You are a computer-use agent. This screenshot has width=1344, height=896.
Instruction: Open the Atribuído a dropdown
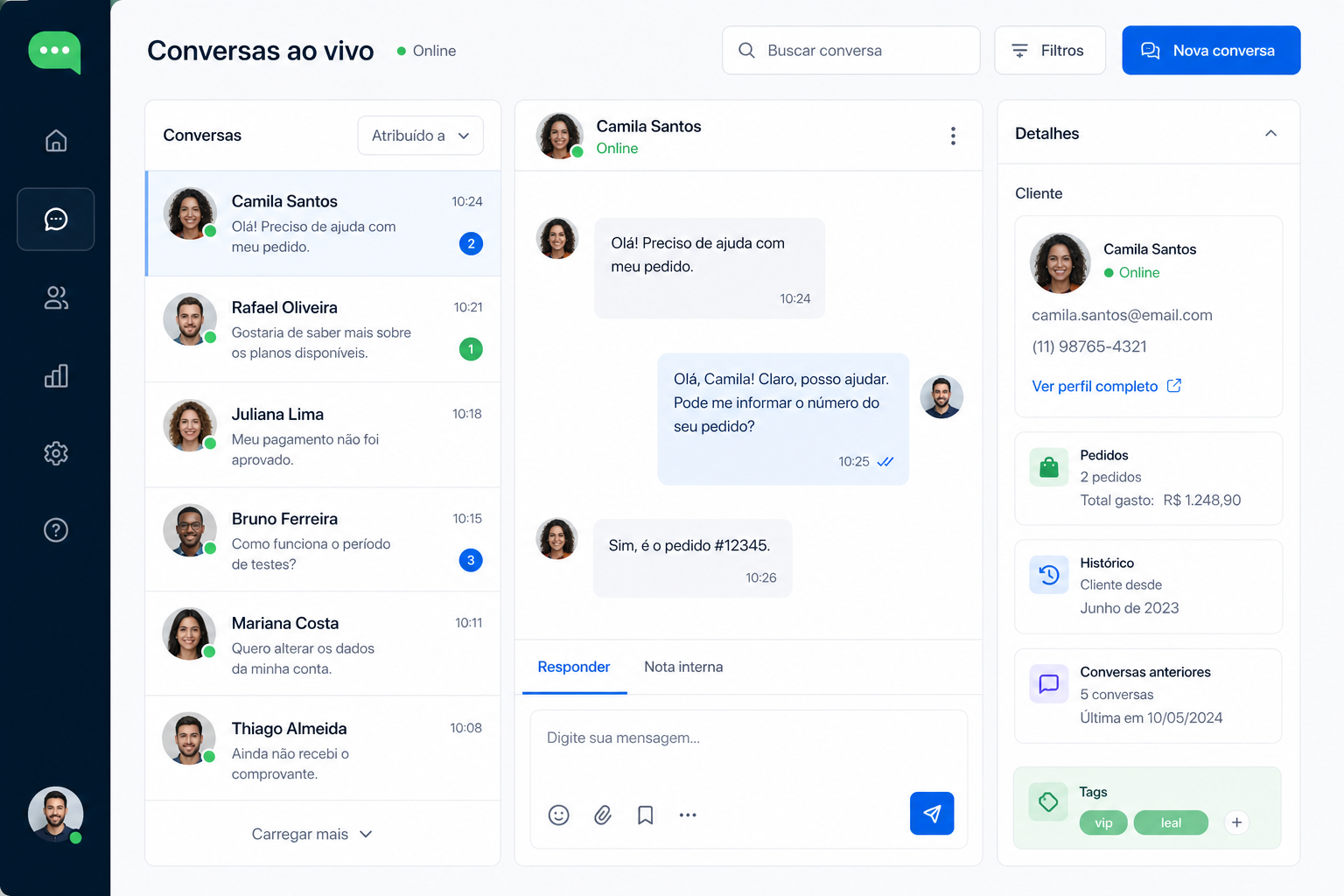tap(420, 136)
